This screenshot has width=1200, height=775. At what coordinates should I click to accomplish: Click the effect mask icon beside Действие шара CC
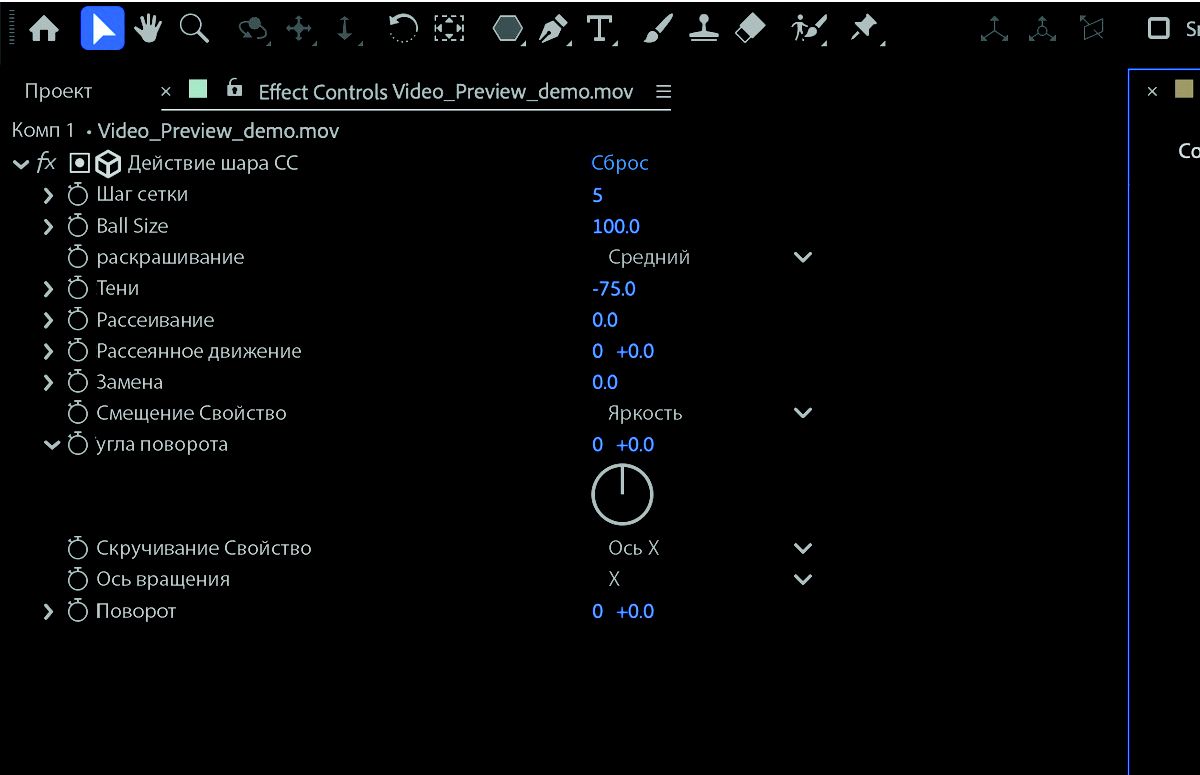(80, 163)
